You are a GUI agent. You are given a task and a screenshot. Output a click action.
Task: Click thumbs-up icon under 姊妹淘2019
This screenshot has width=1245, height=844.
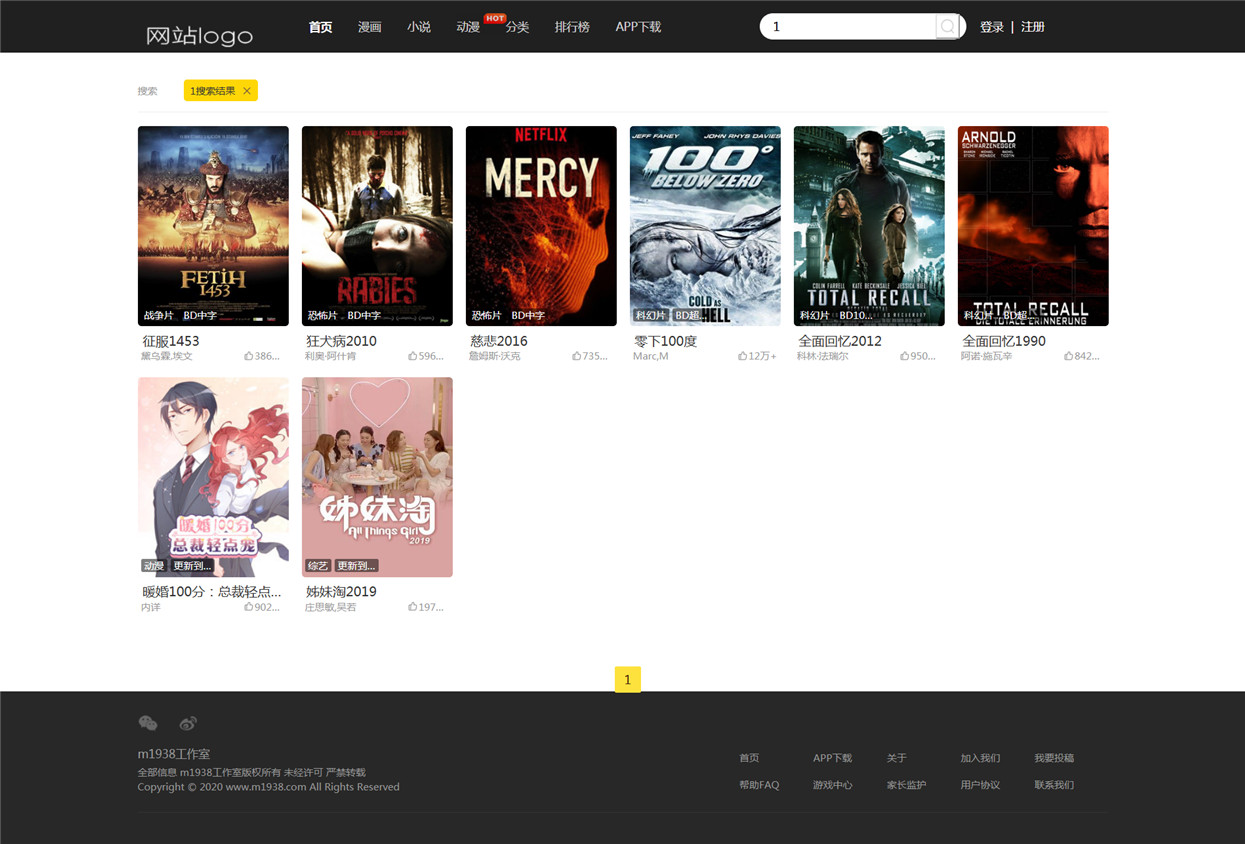[x=413, y=607]
